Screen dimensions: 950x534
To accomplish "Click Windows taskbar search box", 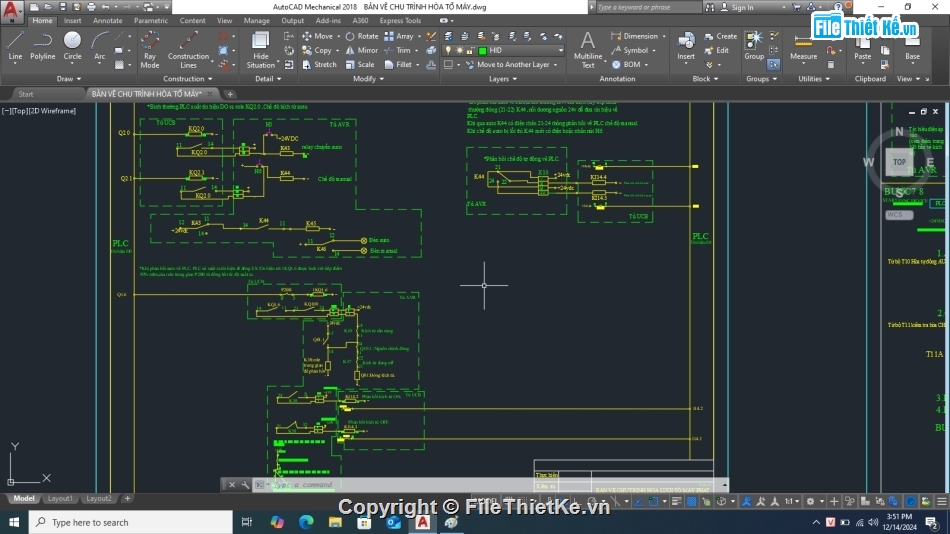I will coord(130,522).
